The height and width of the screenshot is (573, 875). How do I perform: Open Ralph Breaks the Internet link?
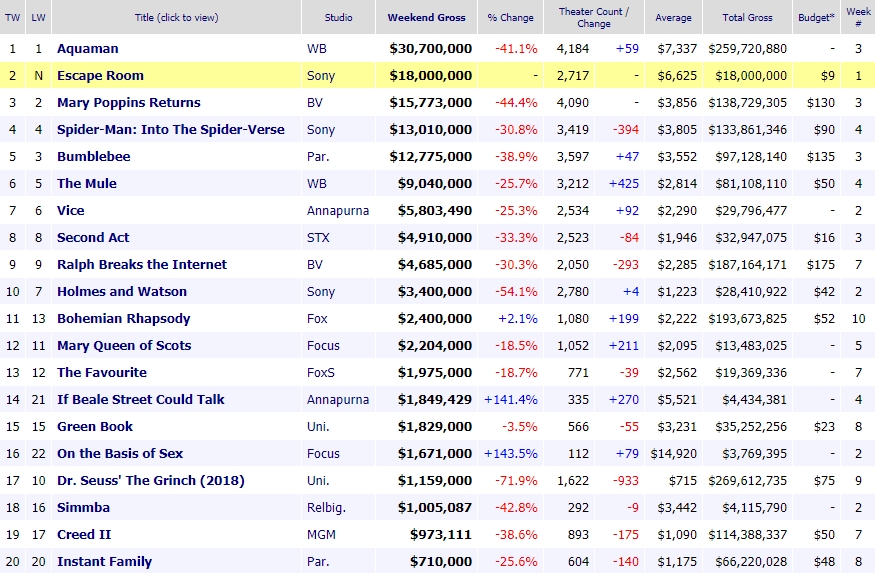142,264
